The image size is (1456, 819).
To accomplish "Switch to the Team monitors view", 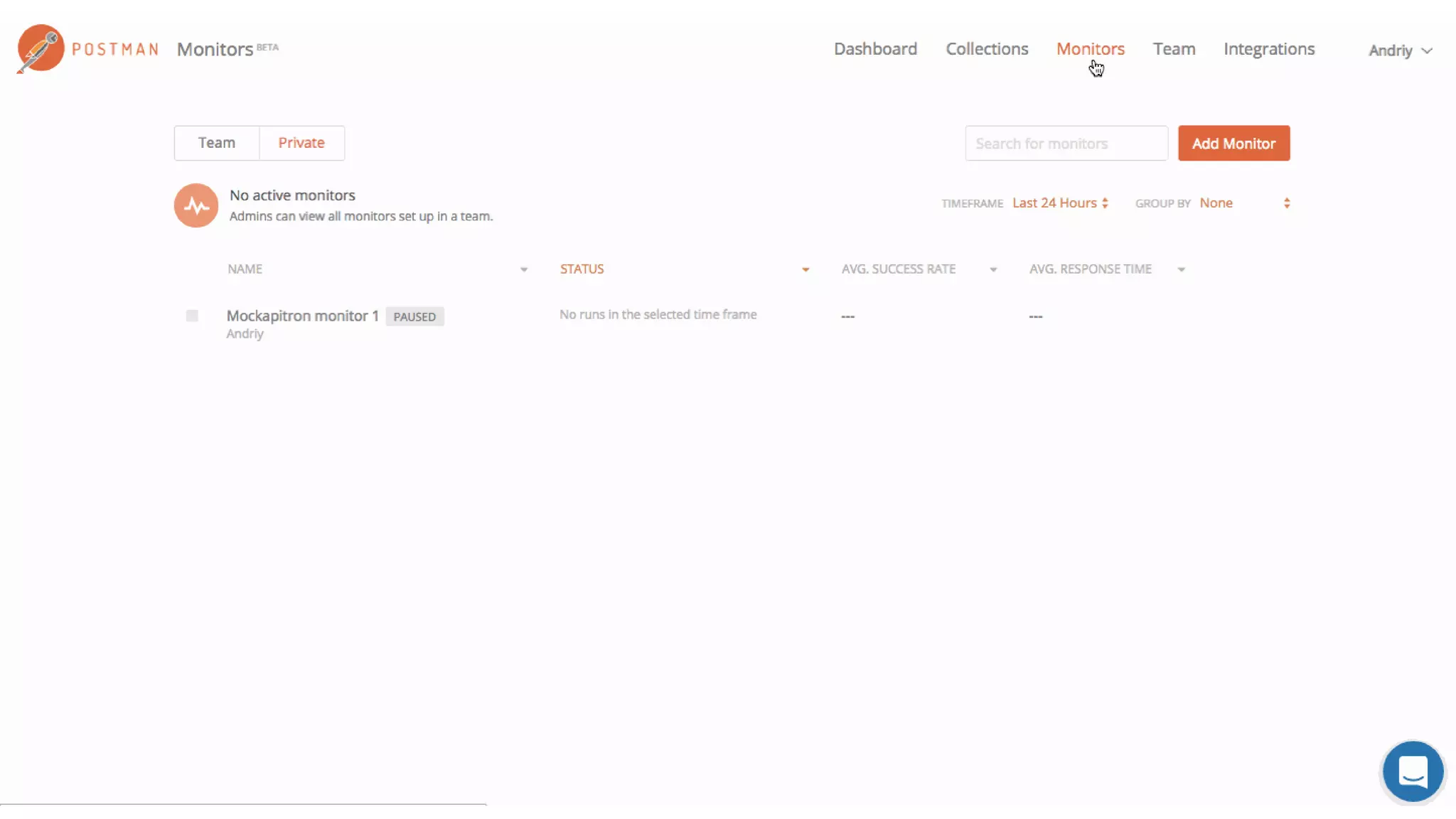I will click(x=217, y=143).
